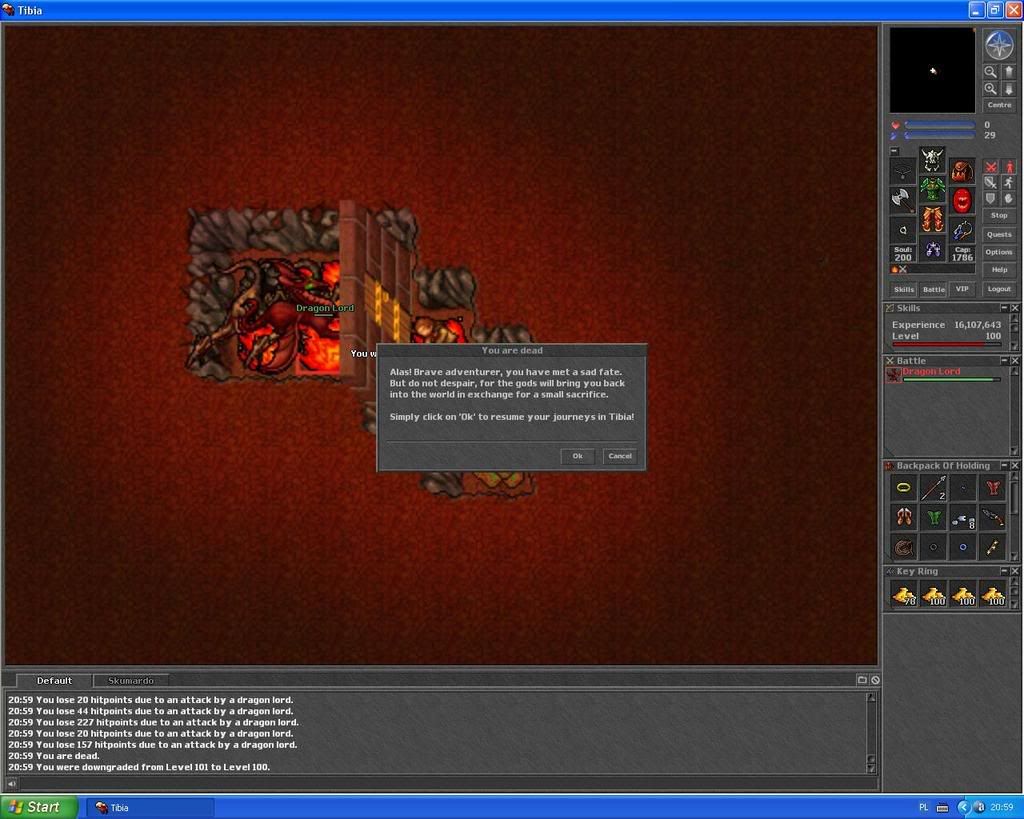The image size is (1024, 819).
Task: Collapse the inventory panel with minus button
Action: [895, 151]
